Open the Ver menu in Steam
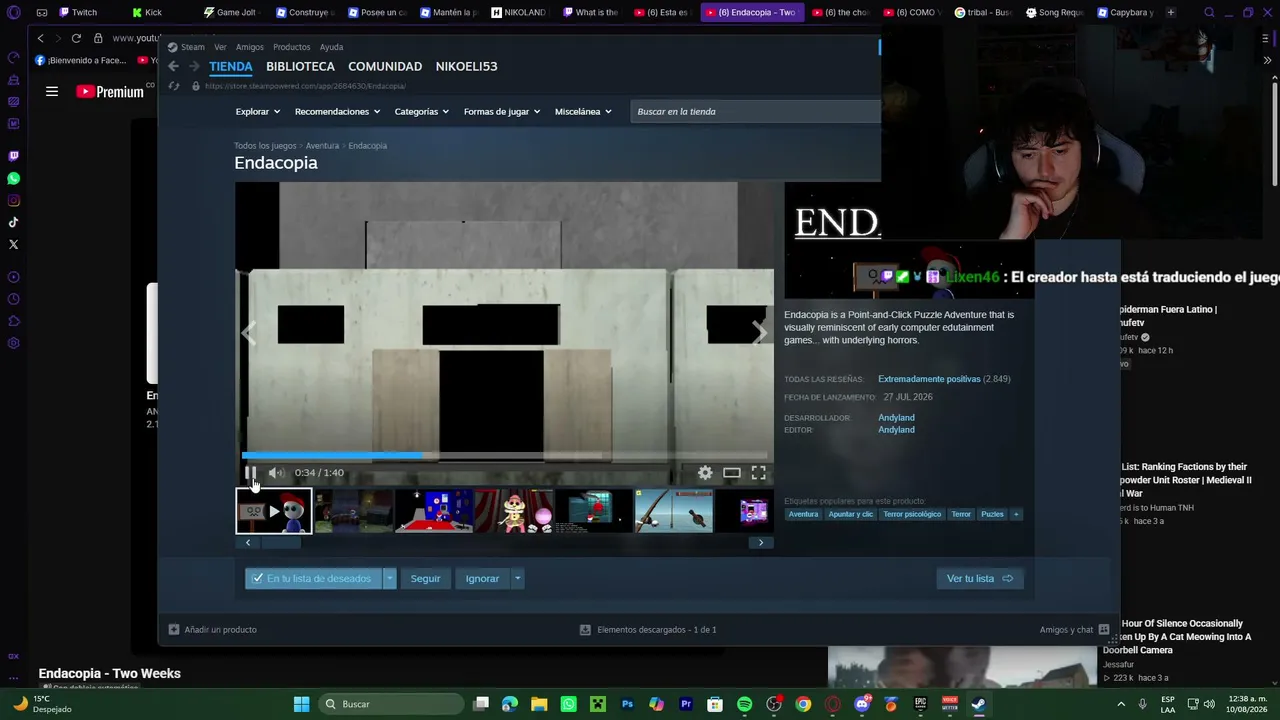Viewport: 1280px width, 720px height. pos(220,47)
